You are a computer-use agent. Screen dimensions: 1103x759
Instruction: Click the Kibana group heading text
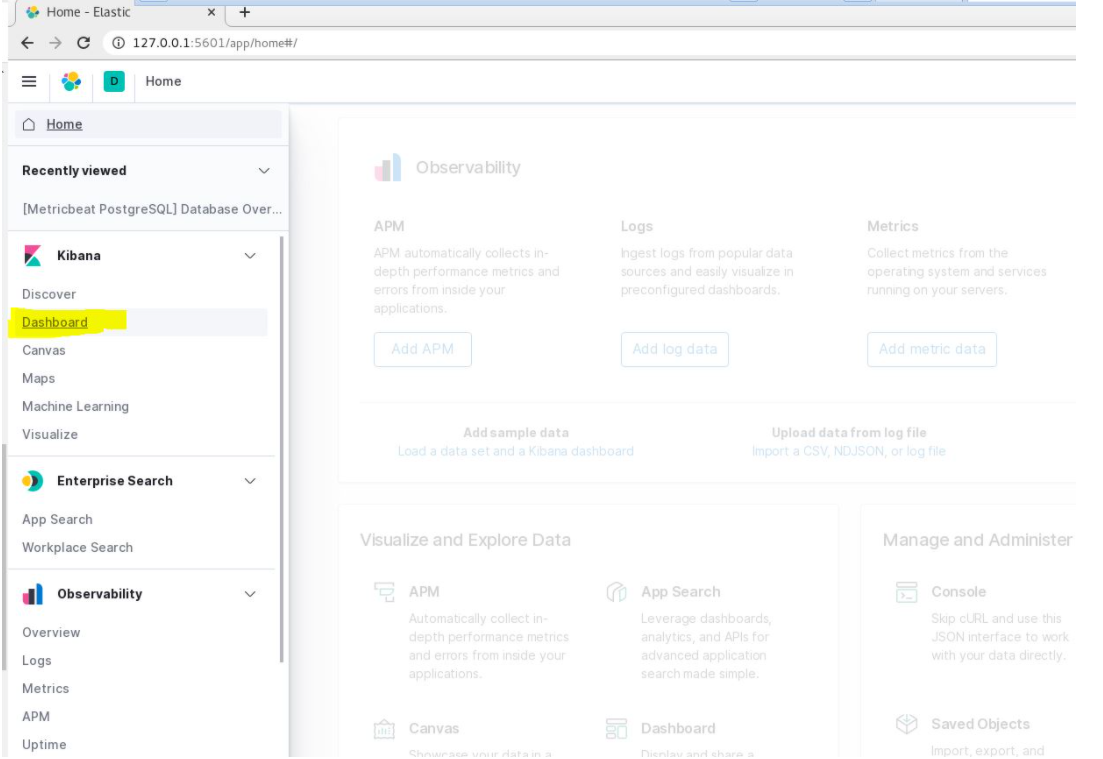click(x=79, y=256)
